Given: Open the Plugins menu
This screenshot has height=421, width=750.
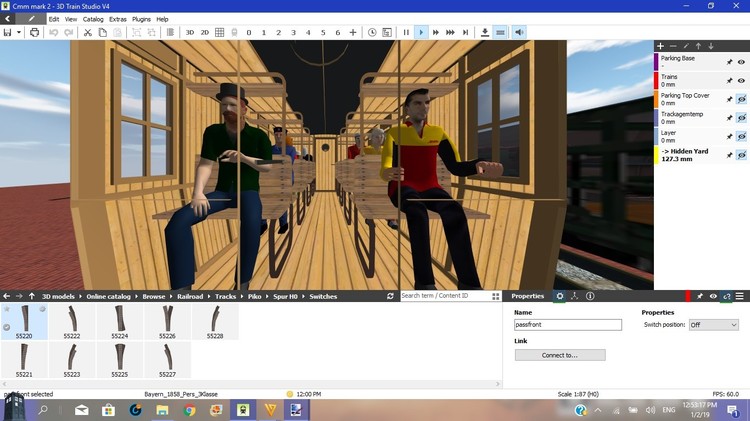Looking at the screenshot, I should point(141,19).
